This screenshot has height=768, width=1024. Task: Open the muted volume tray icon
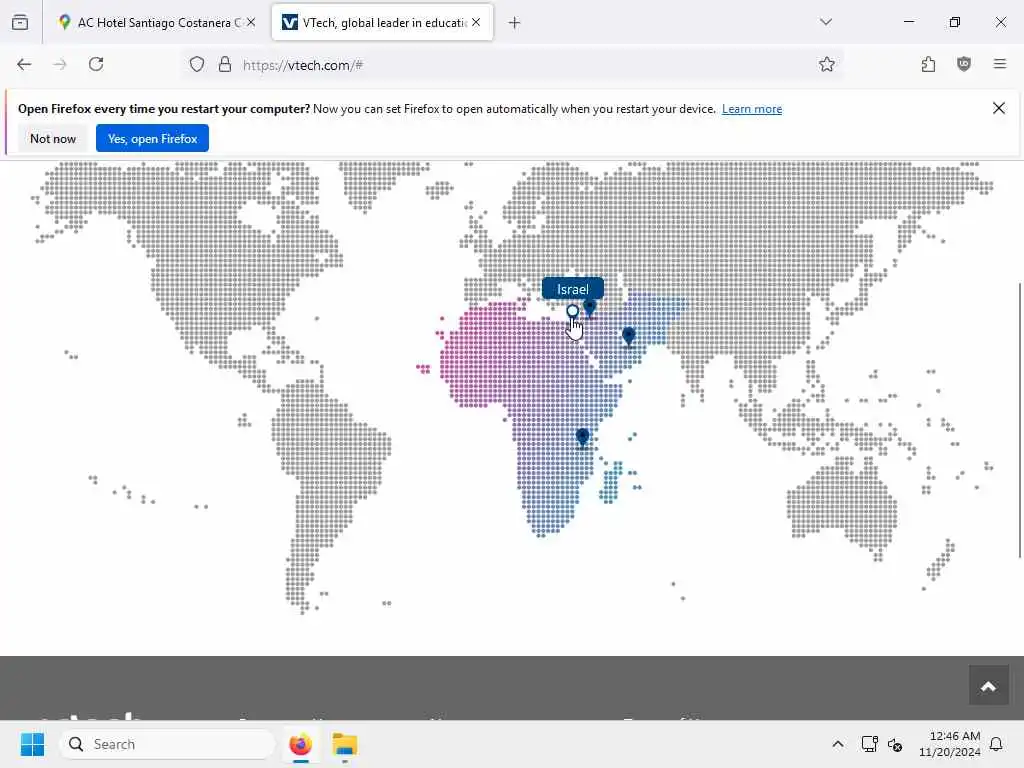[x=895, y=744]
